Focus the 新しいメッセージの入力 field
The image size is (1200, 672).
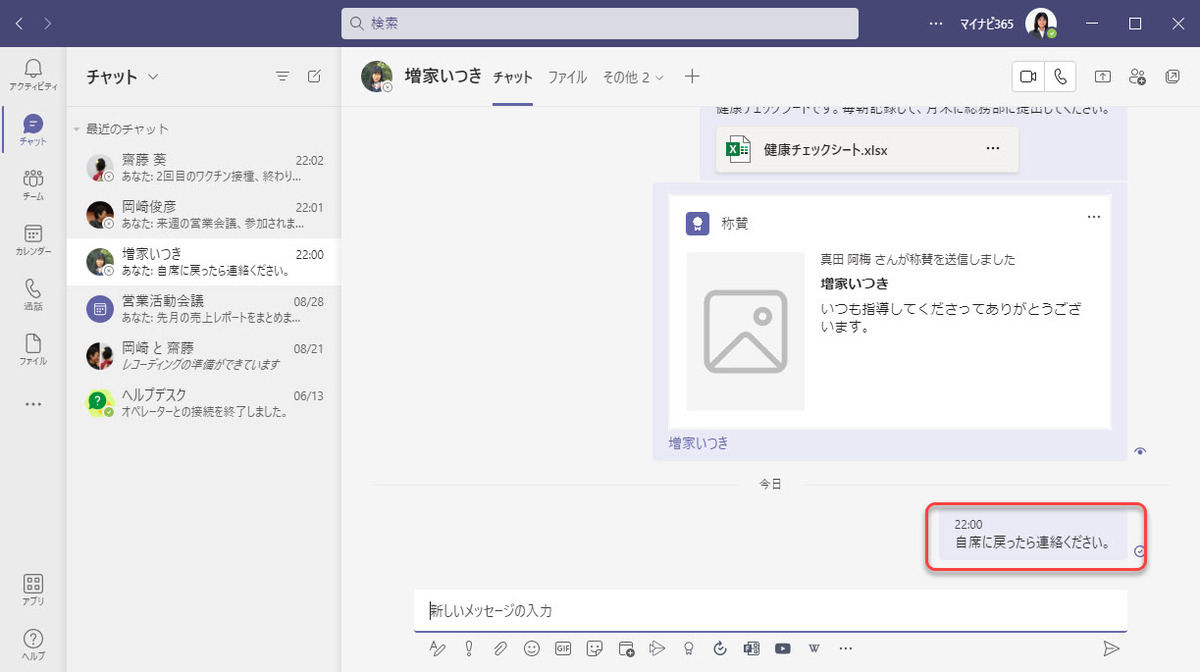(770, 610)
